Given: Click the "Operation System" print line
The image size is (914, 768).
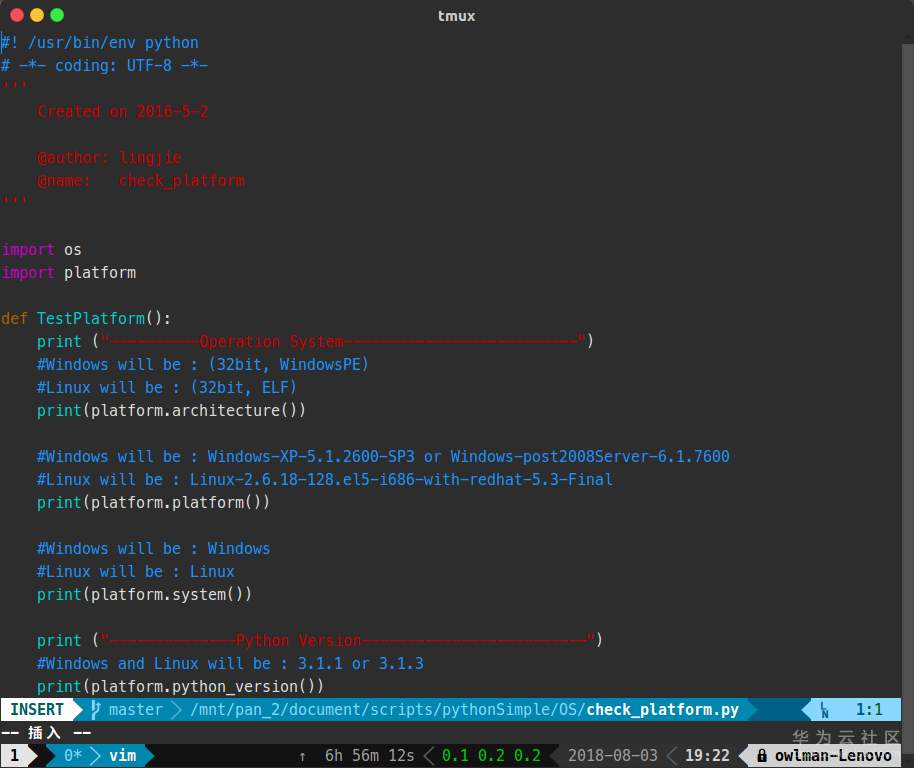Looking at the screenshot, I should click(x=315, y=341).
